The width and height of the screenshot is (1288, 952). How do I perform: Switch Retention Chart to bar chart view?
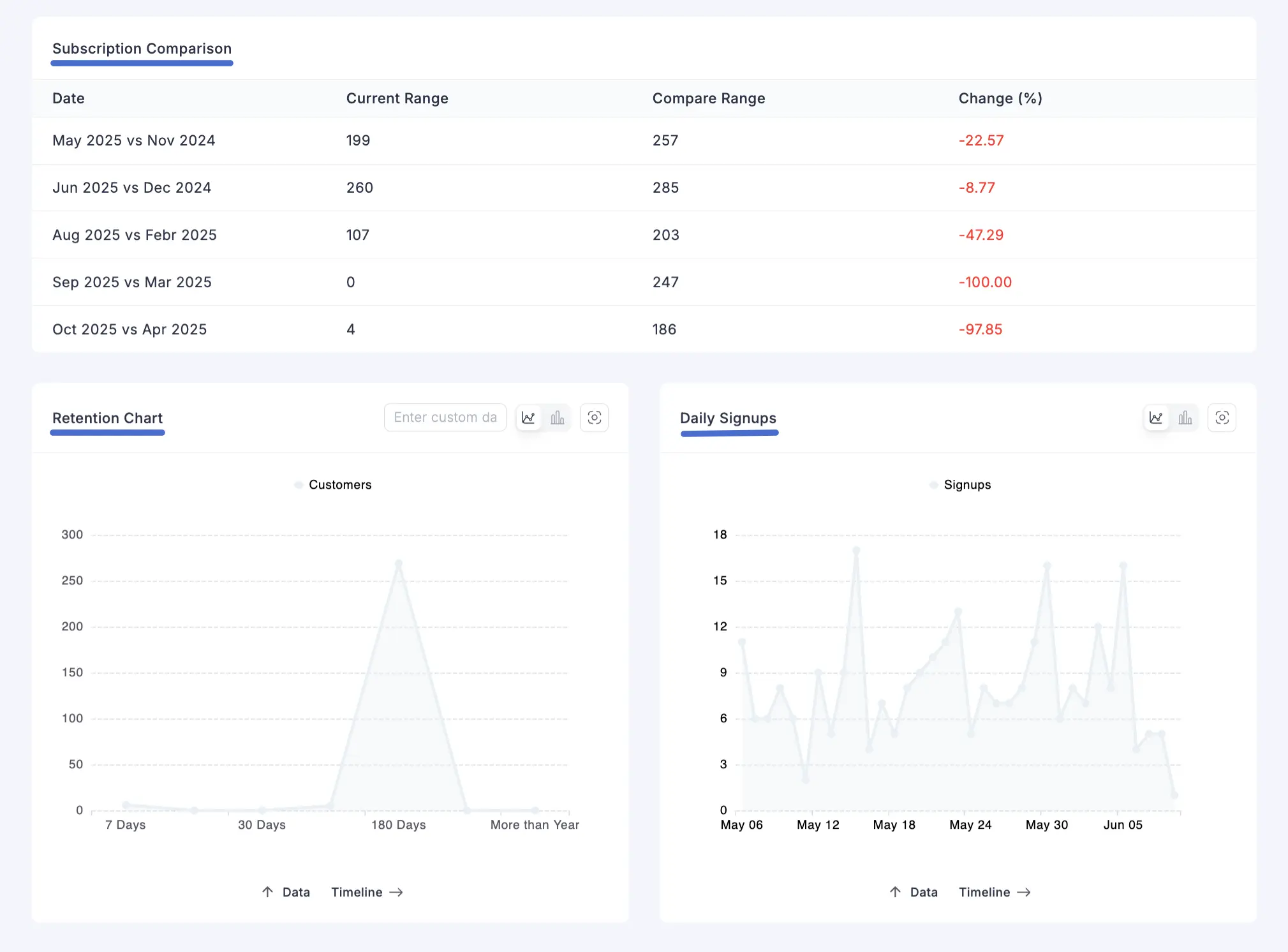tap(558, 417)
